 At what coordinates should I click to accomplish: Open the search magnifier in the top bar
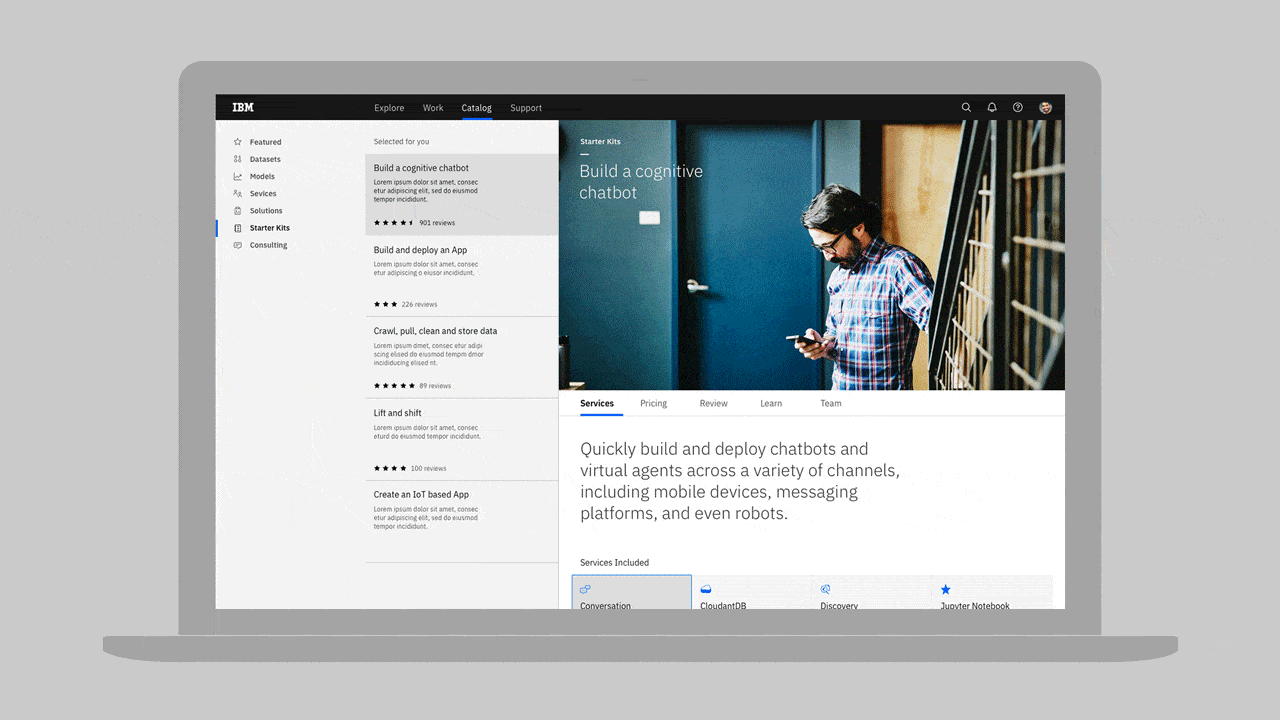[966, 107]
